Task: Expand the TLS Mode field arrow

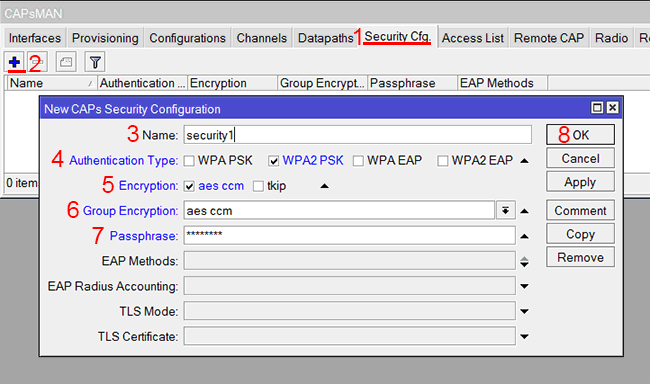Action: coord(524,311)
